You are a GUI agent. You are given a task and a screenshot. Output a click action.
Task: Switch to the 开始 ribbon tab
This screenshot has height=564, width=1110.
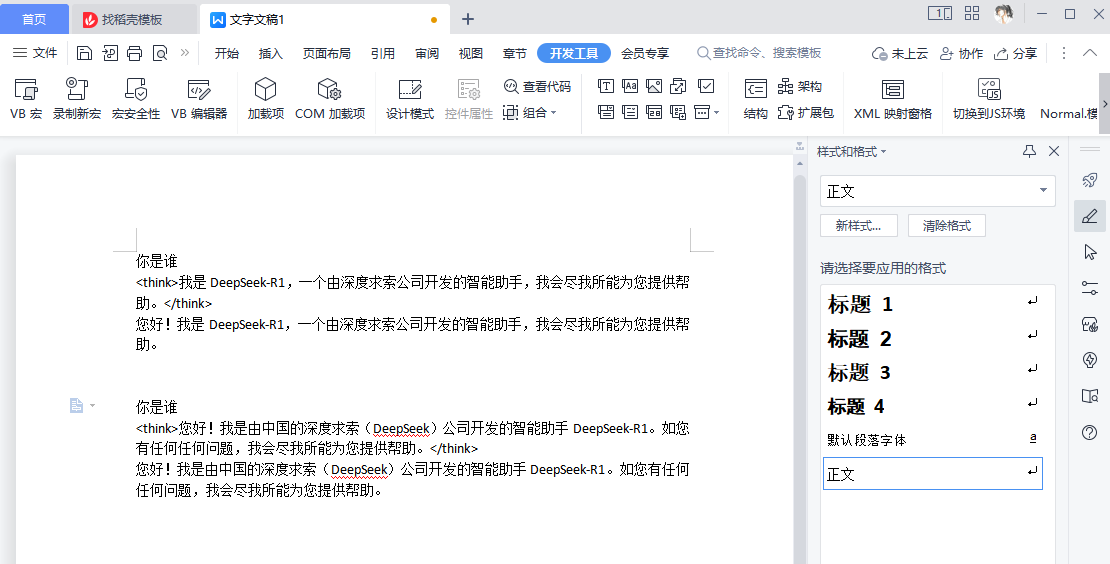pos(227,53)
